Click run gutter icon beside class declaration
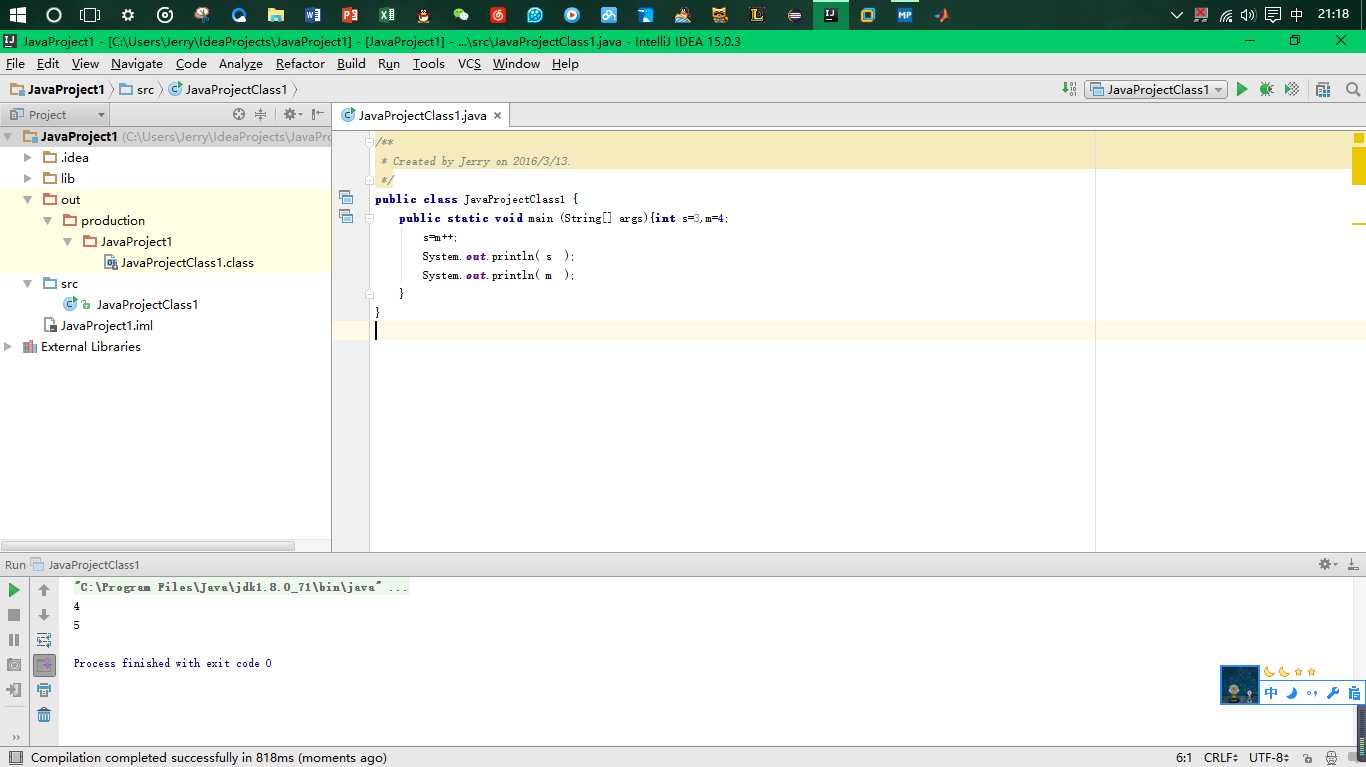This screenshot has height=767, width=1366. point(346,198)
